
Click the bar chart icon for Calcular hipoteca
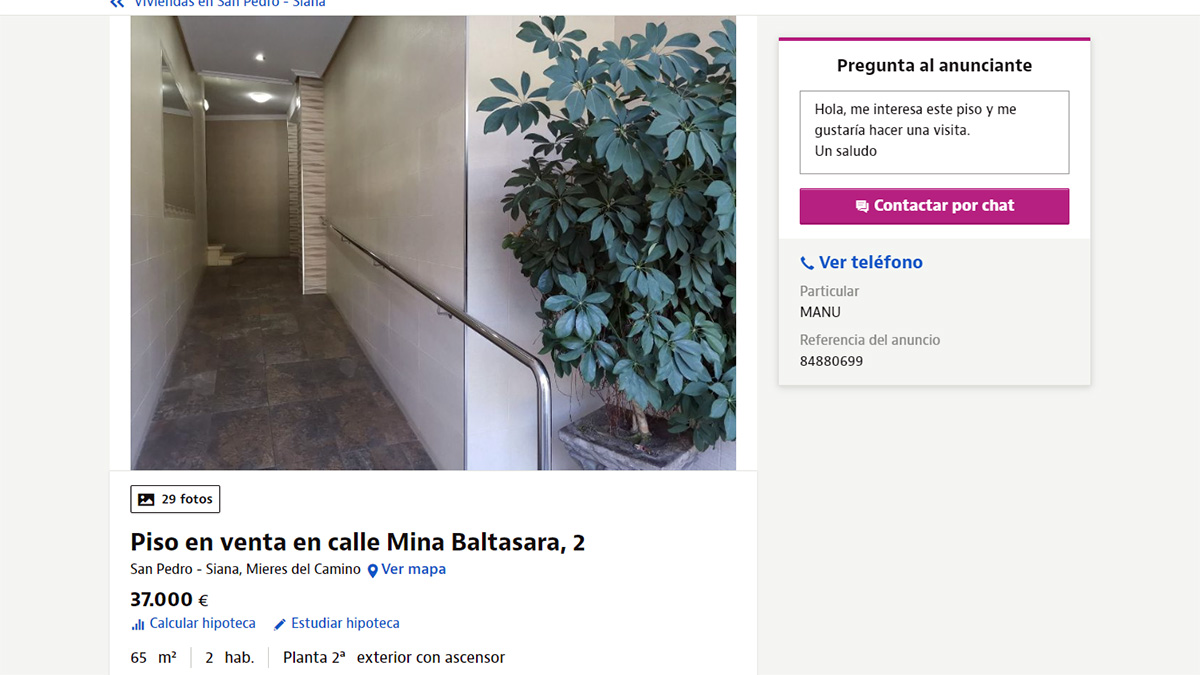[138, 624]
